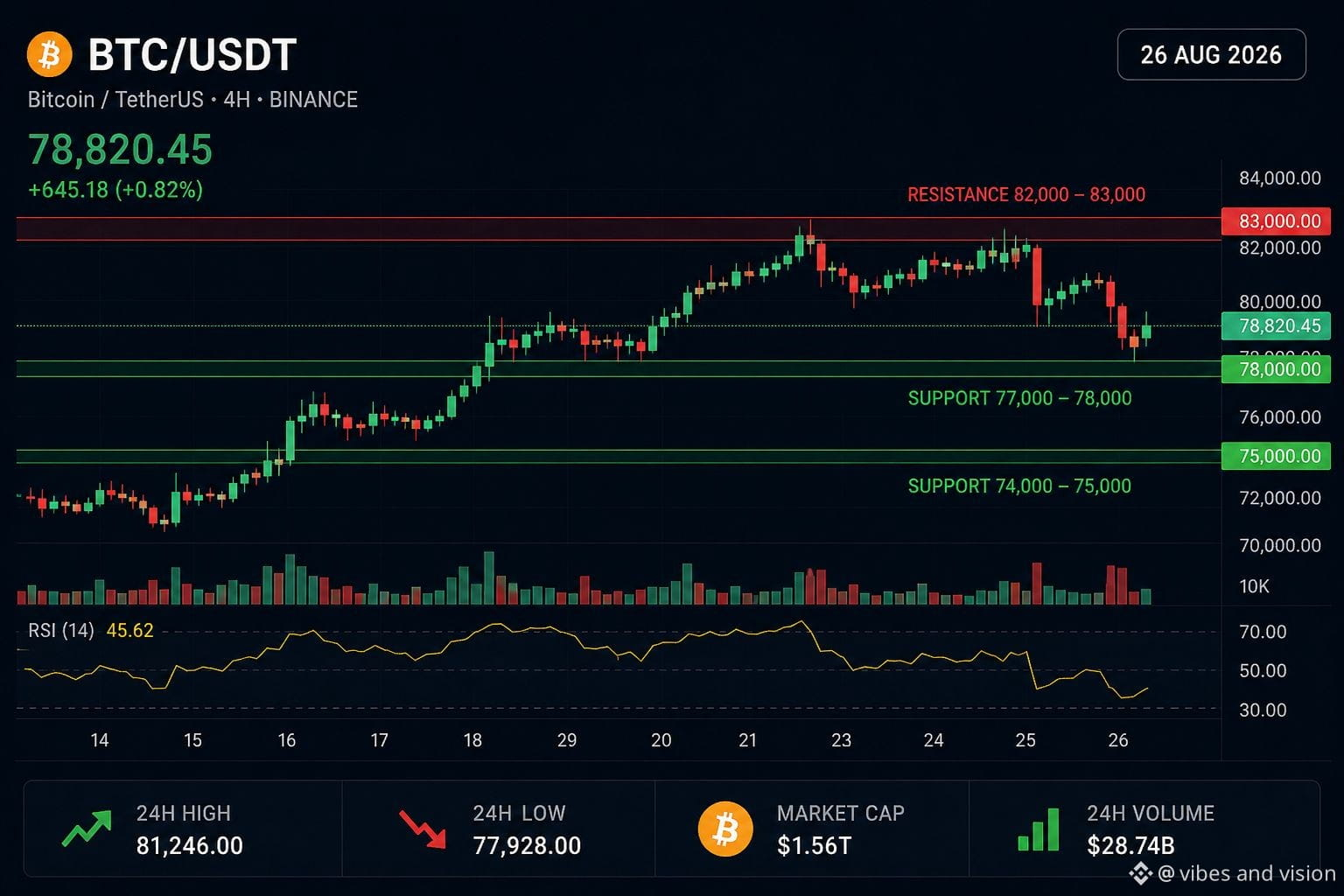This screenshot has width=1344, height=896.
Task: Jump to date 14 on time axis
Action: click(100, 740)
